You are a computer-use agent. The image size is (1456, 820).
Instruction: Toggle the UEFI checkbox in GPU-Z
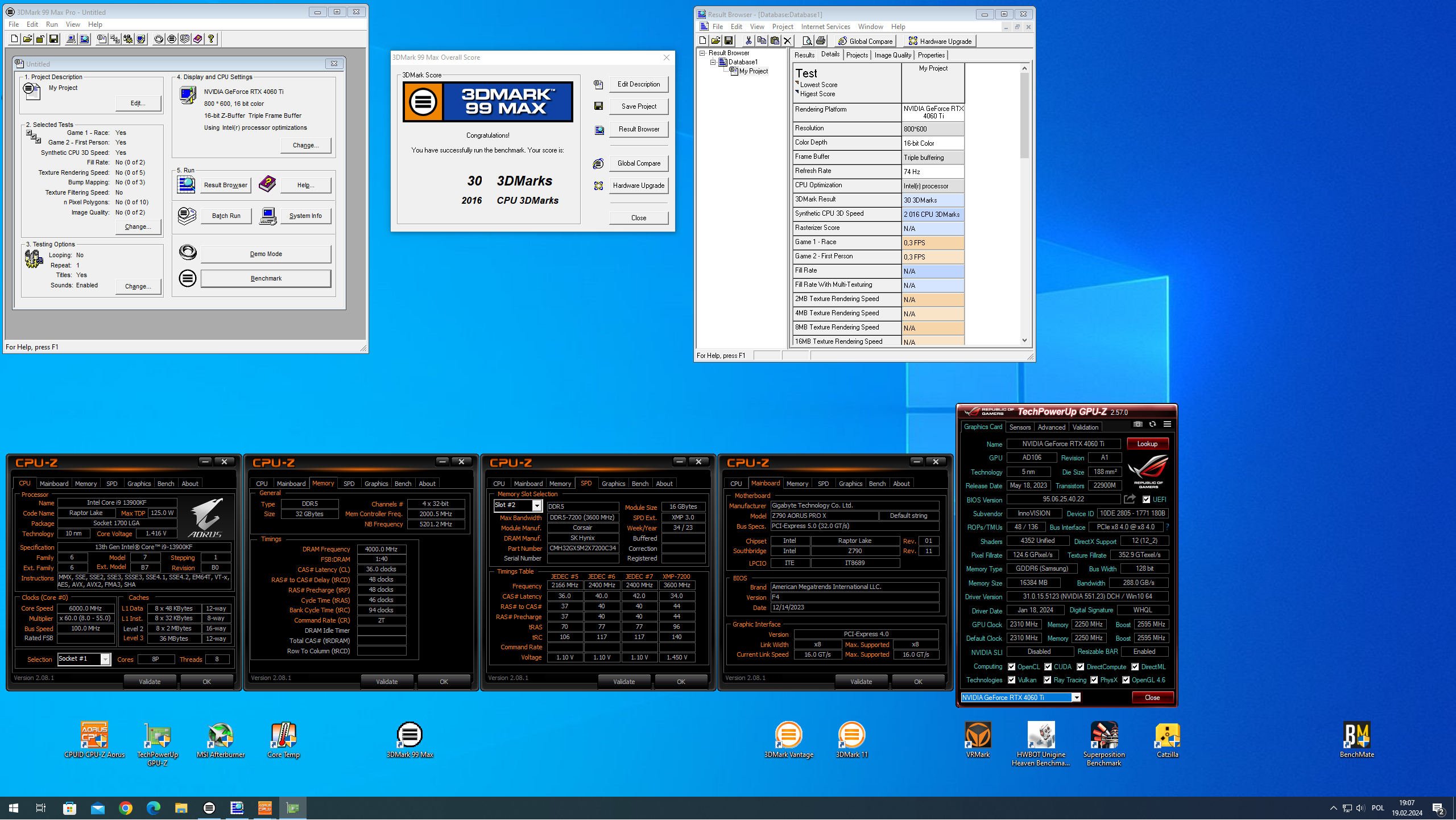tap(1147, 500)
